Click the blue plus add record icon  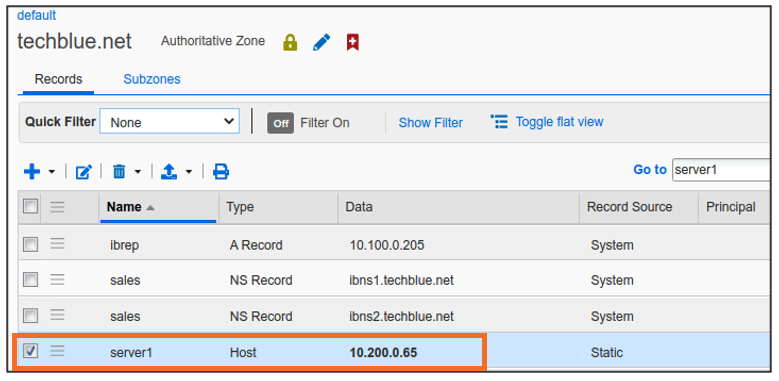32,172
